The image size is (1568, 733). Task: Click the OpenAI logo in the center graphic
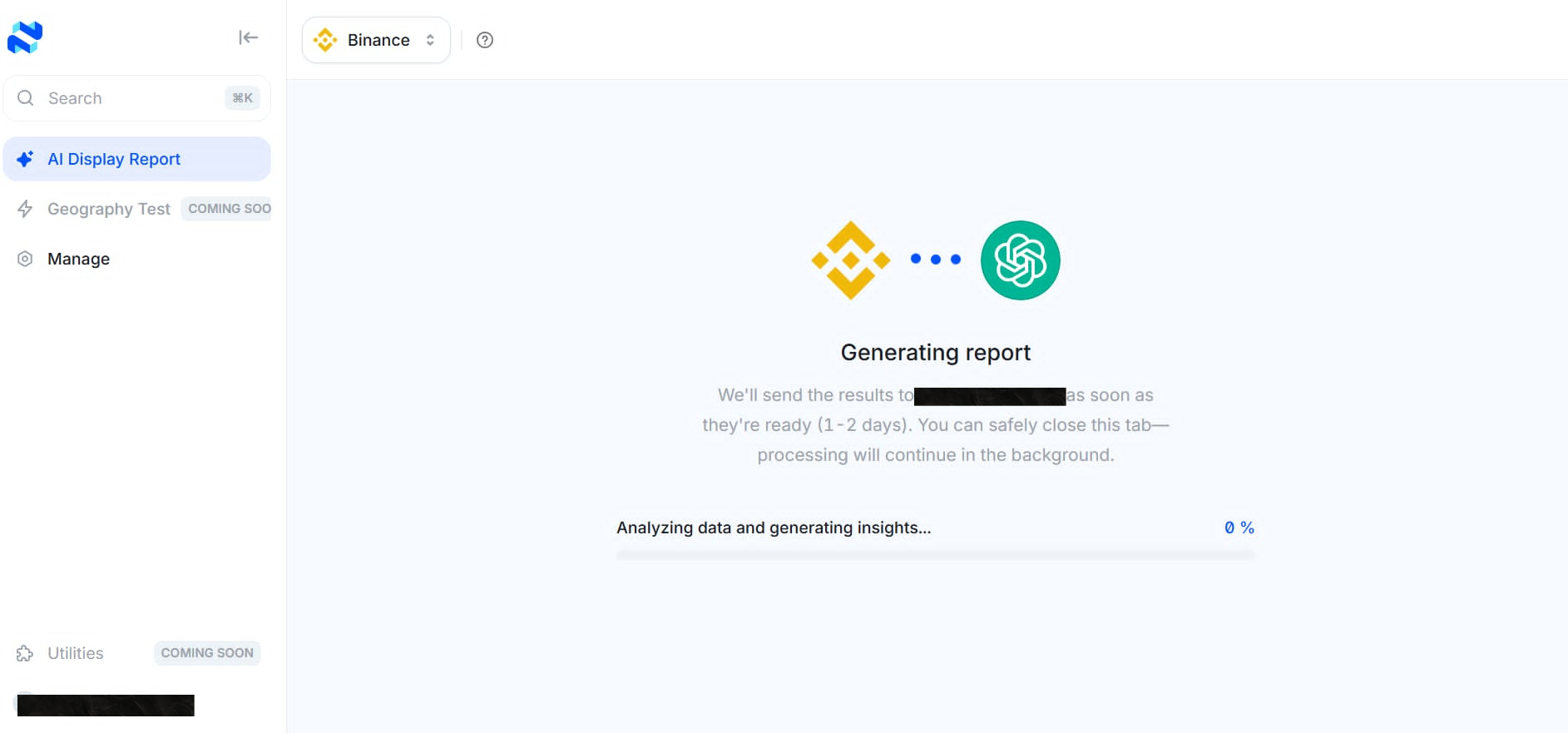1020,259
